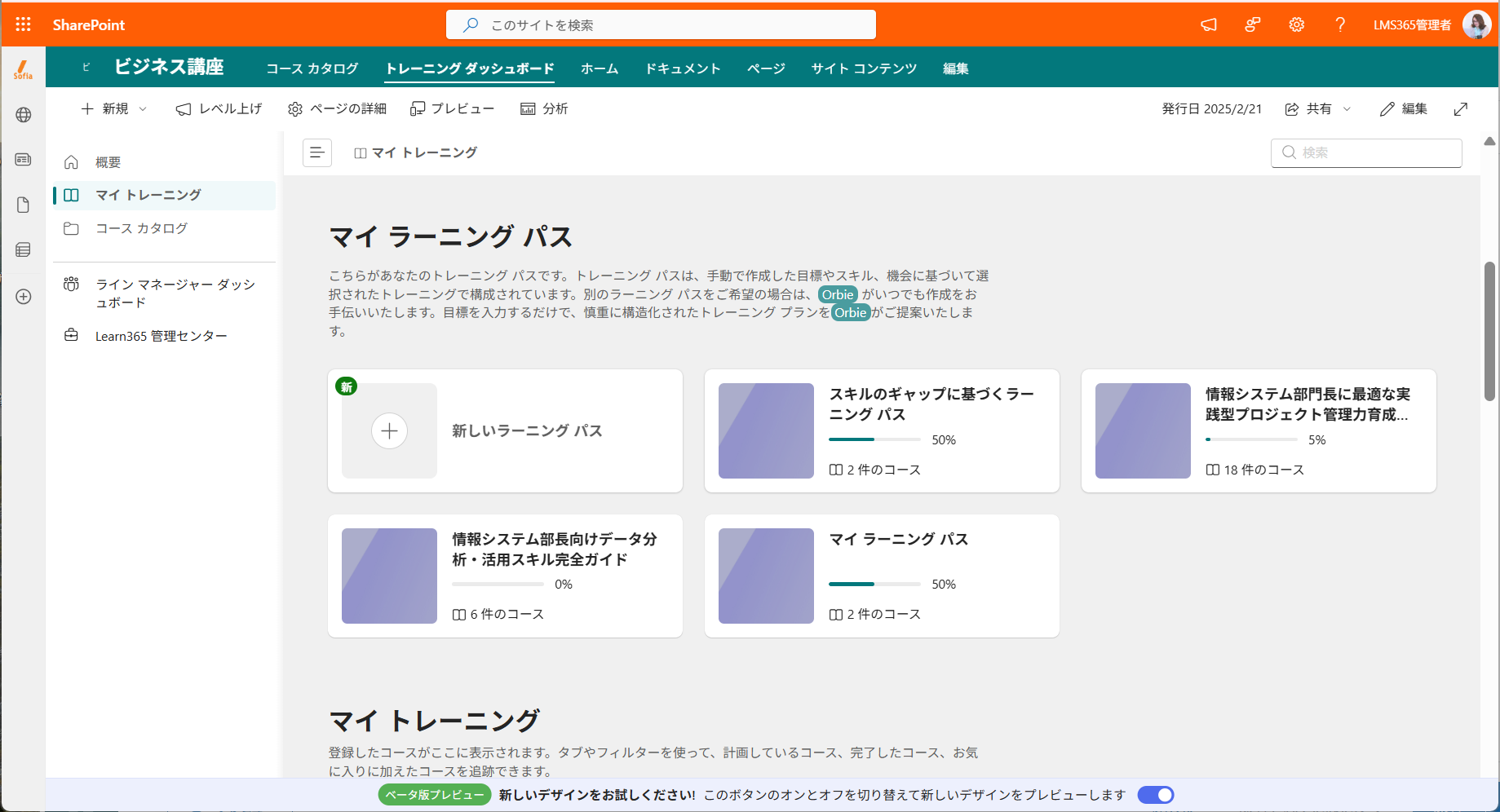
Task: Open the lists icon in left rail
Action: [x=23, y=249]
